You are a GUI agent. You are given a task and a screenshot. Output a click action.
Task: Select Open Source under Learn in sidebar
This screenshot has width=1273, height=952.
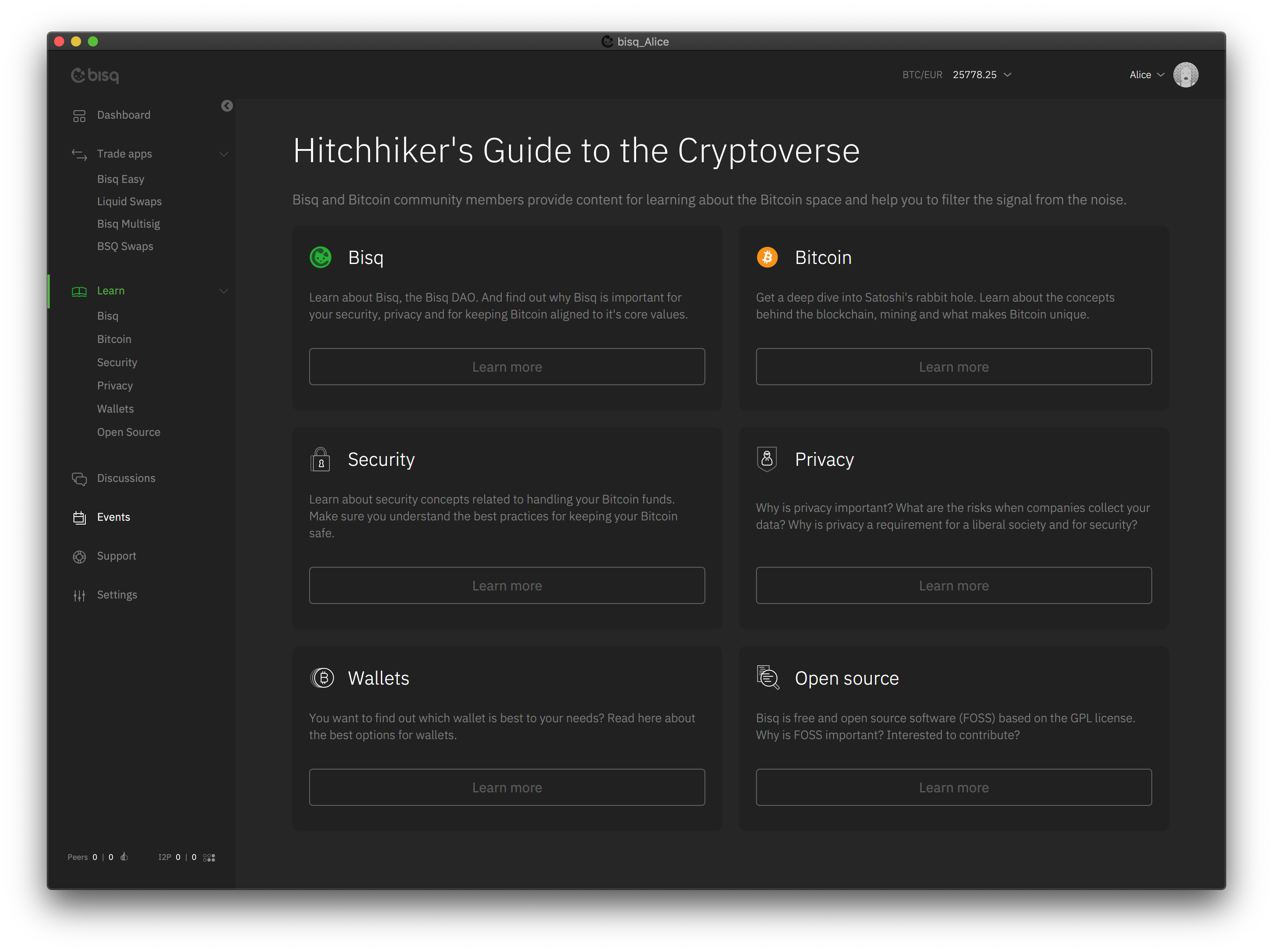tap(129, 432)
